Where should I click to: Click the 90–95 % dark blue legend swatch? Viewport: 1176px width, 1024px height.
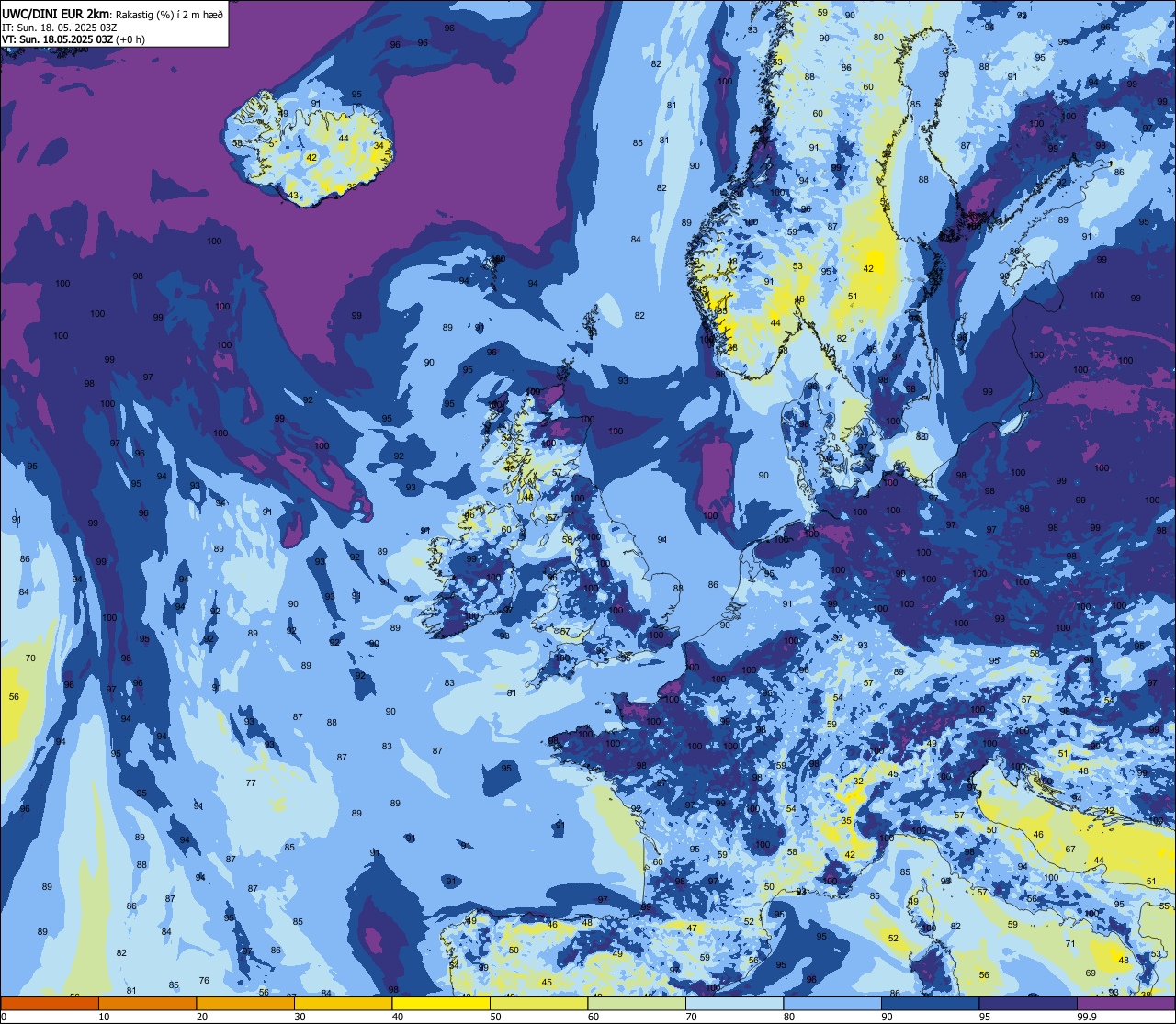930,1003
